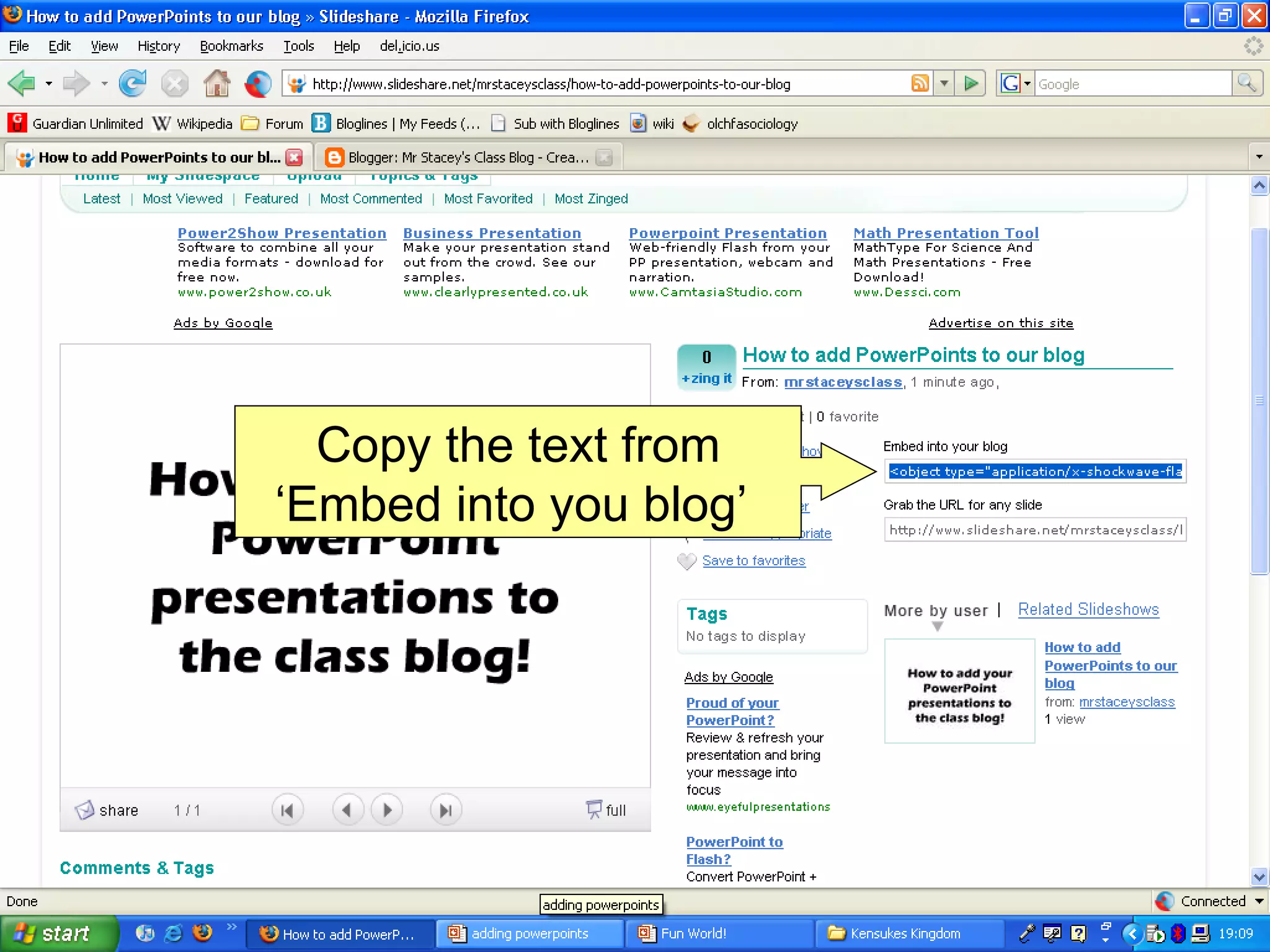Click the red-blue globe toolbar icon
1270x952 pixels.
coord(258,84)
